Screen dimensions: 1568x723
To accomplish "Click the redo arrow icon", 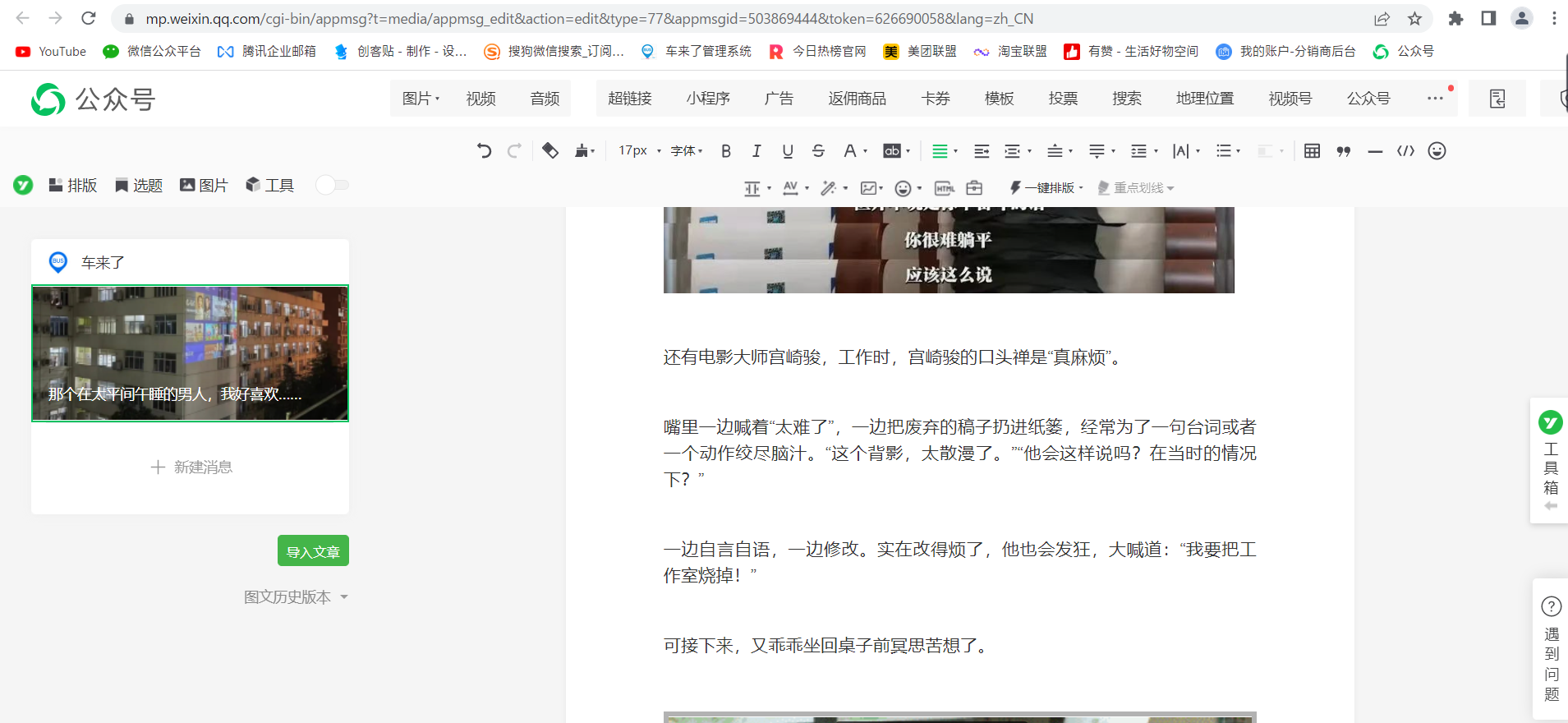I will point(515,150).
